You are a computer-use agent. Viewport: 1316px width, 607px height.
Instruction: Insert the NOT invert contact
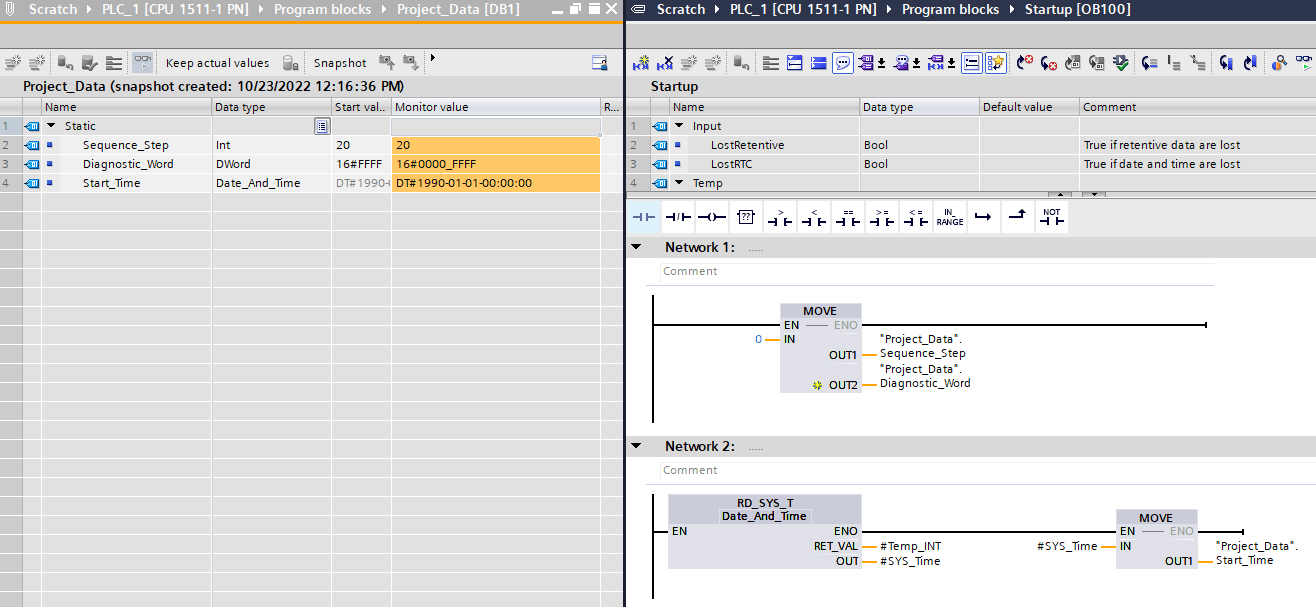(1051, 217)
